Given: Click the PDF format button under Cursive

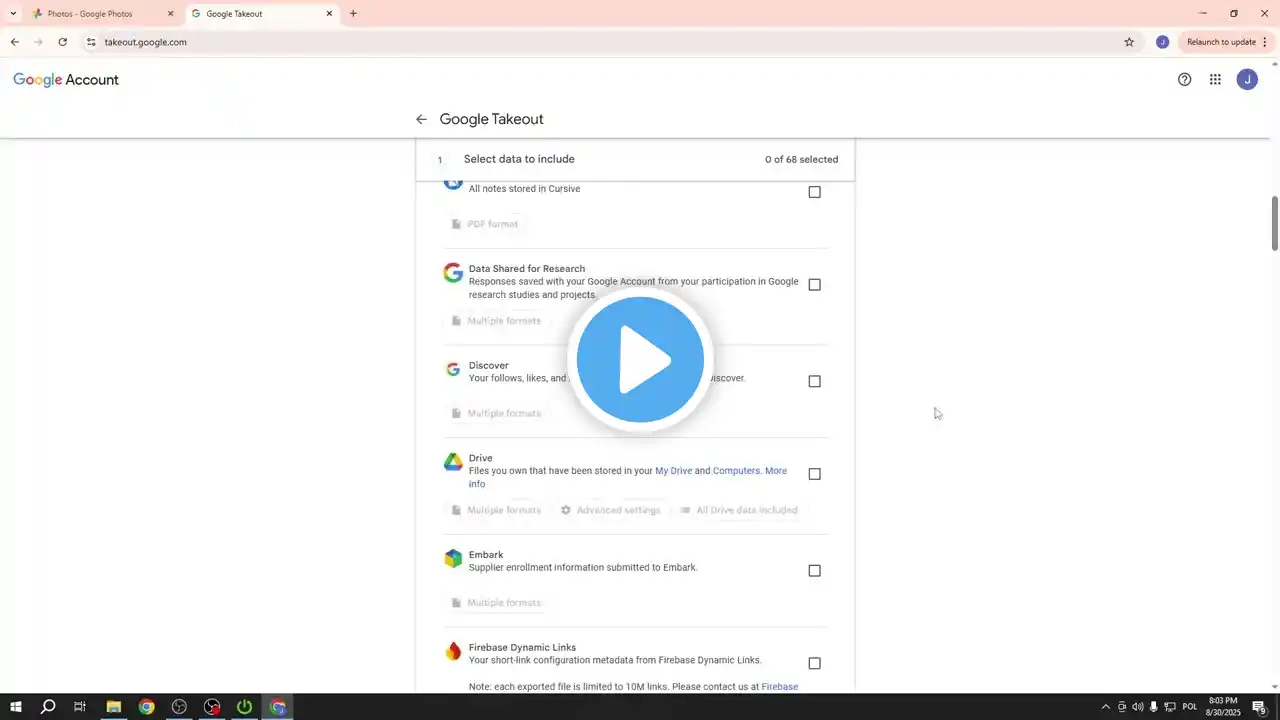Looking at the screenshot, I should (485, 224).
